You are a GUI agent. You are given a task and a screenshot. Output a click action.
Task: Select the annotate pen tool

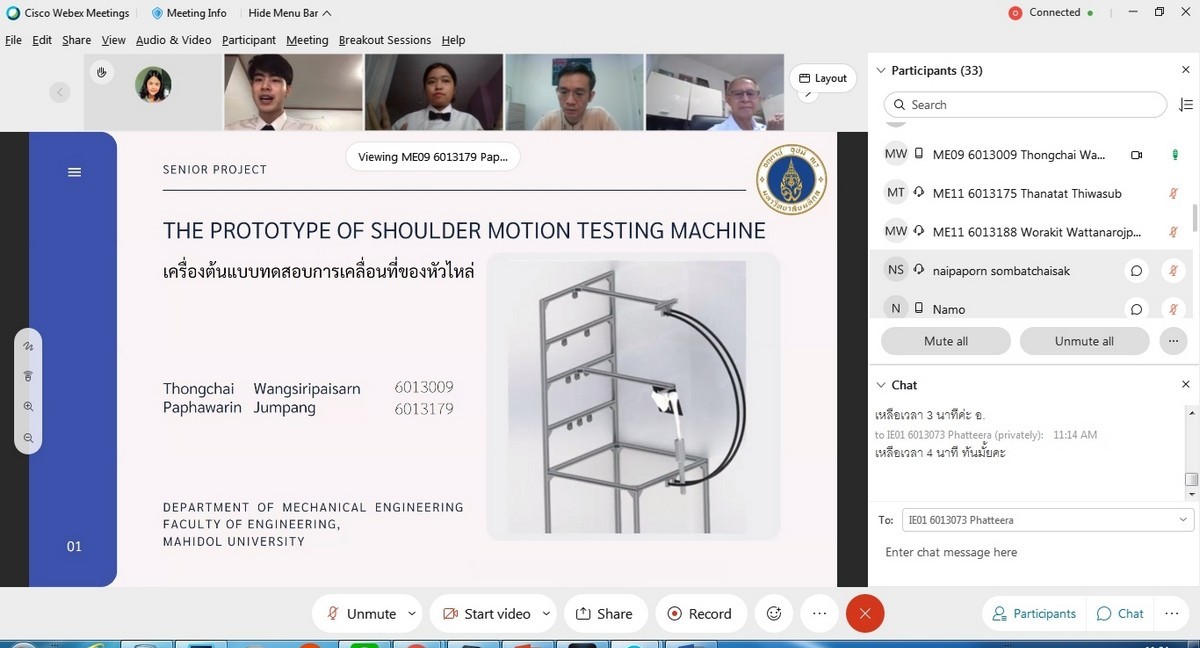(28, 346)
